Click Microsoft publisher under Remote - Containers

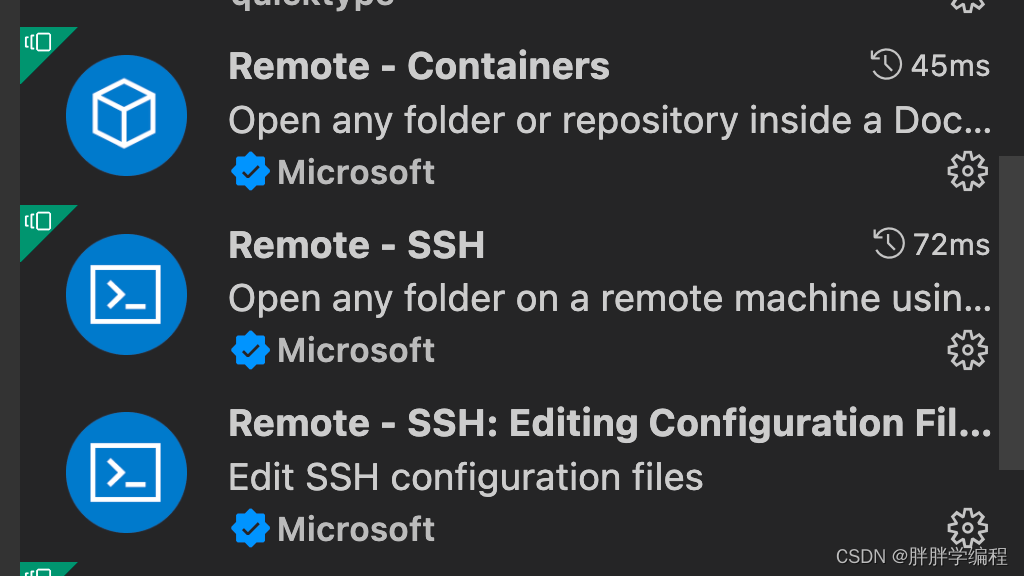tap(356, 172)
